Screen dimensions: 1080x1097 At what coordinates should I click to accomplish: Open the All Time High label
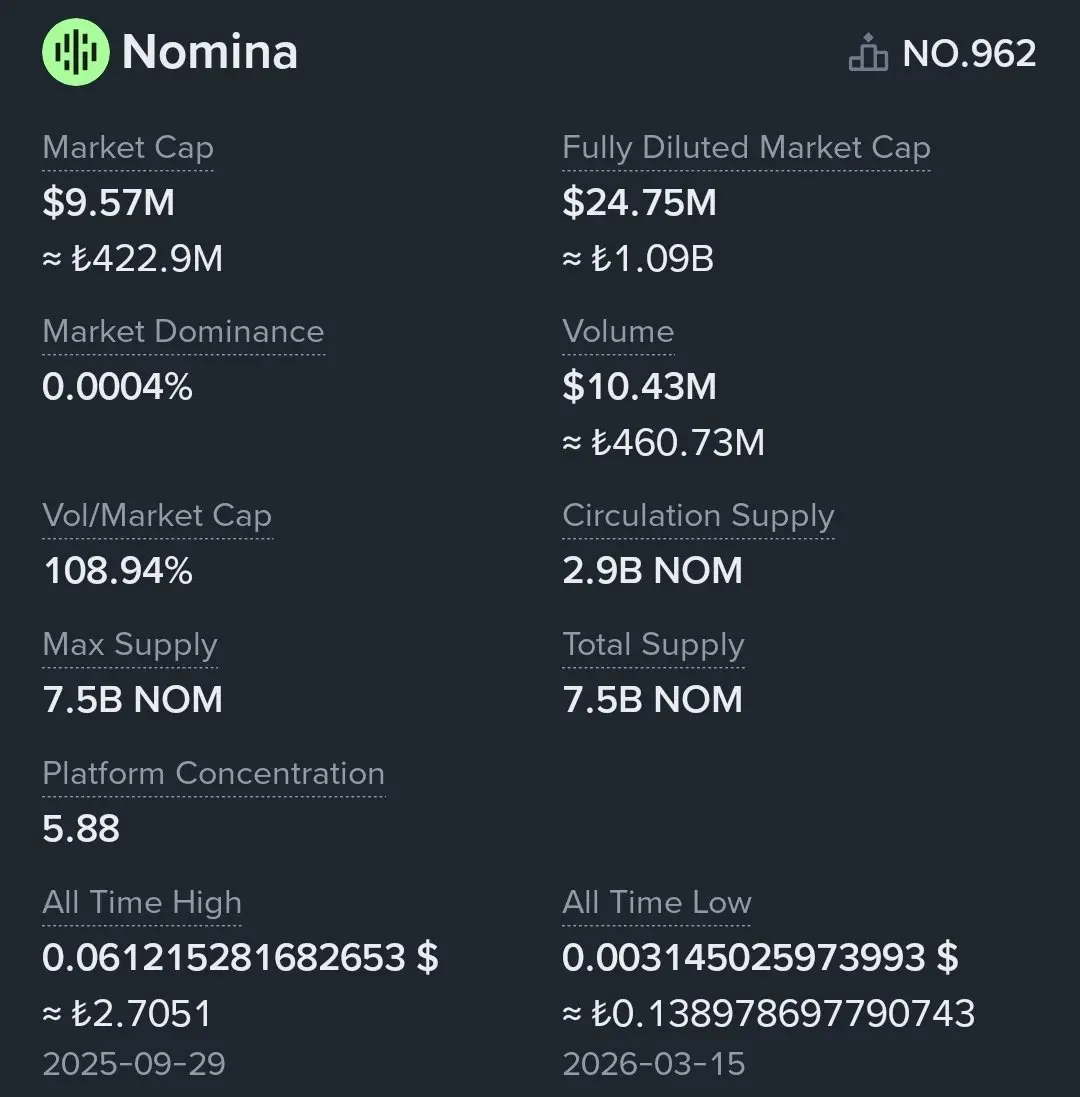(142, 903)
